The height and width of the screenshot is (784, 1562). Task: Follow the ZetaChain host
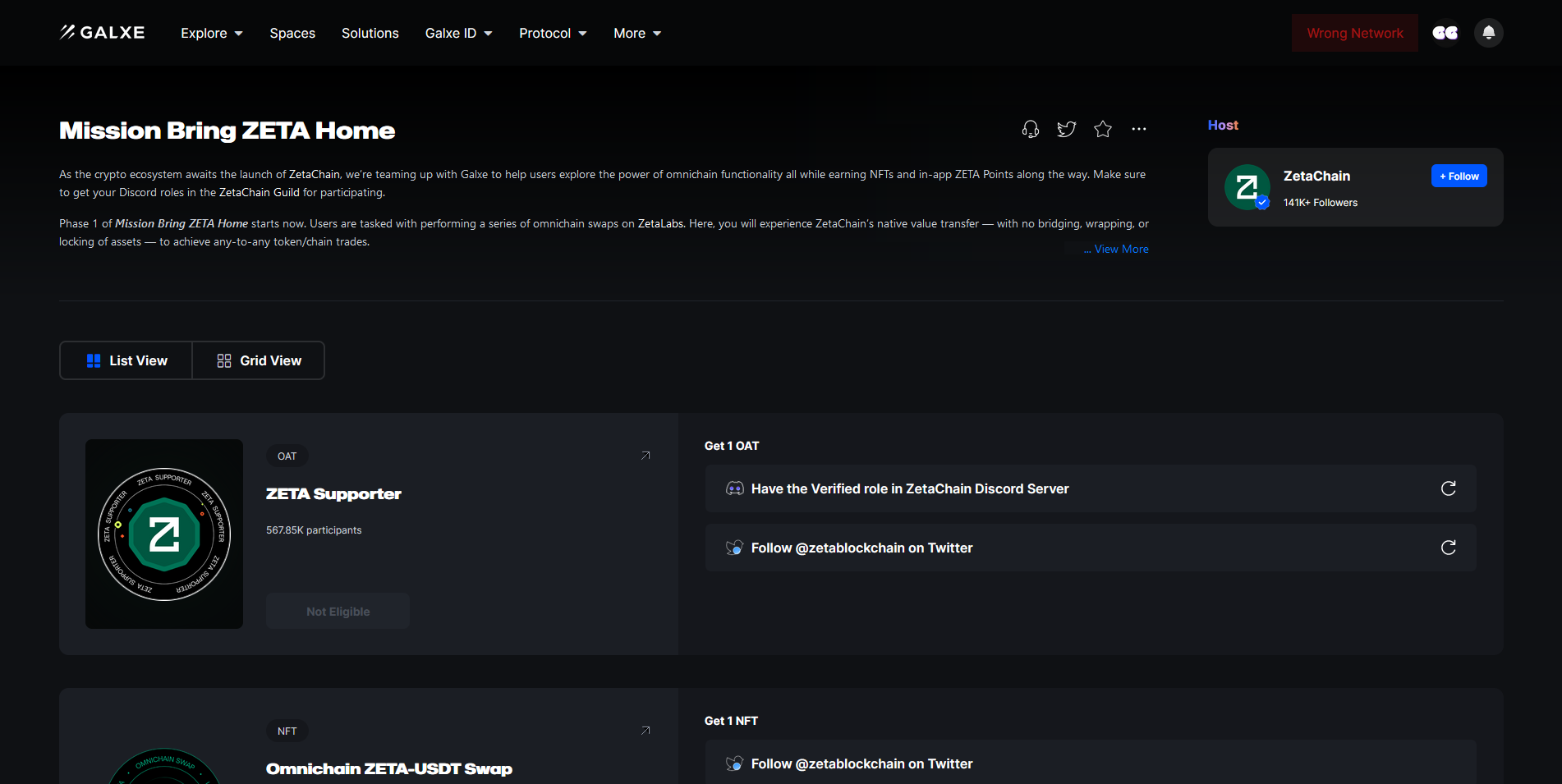[x=1459, y=176]
